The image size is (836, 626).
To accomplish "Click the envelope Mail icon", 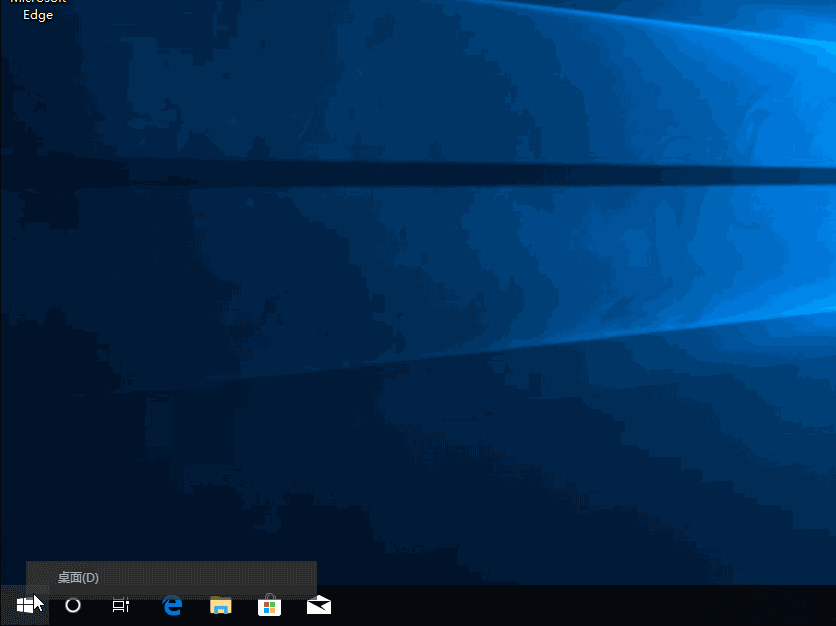I will click(x=317, y=604).
